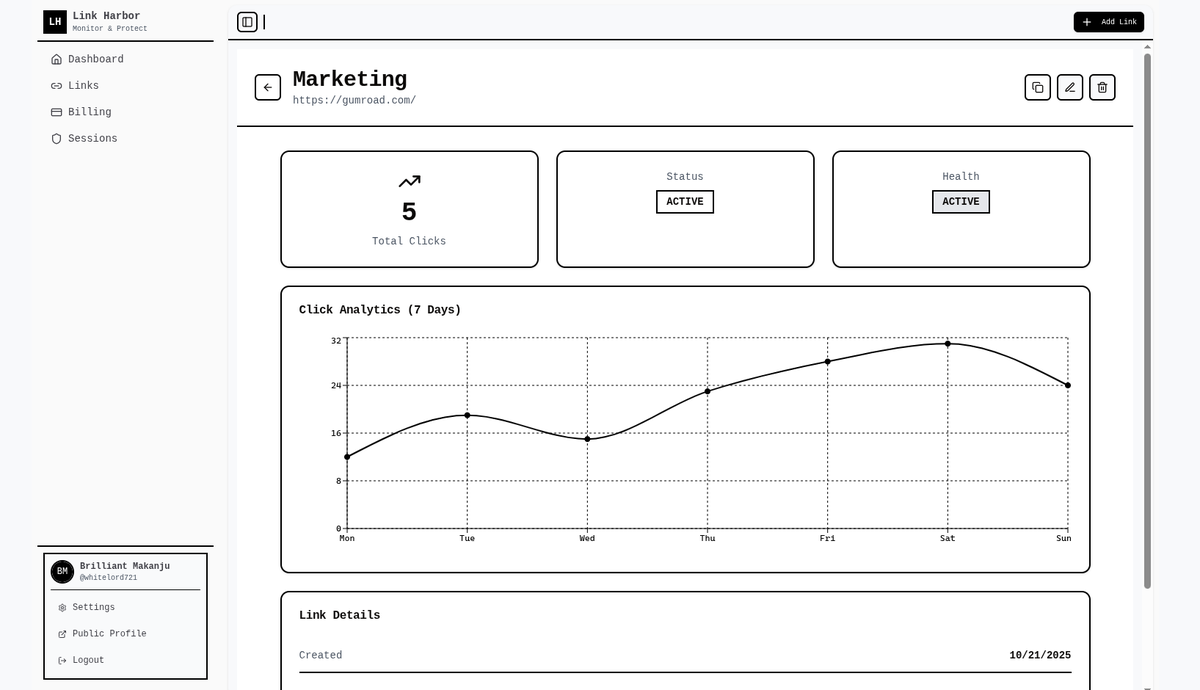
Task: Click the Created label in Link Details
Action: click(321, 655)
